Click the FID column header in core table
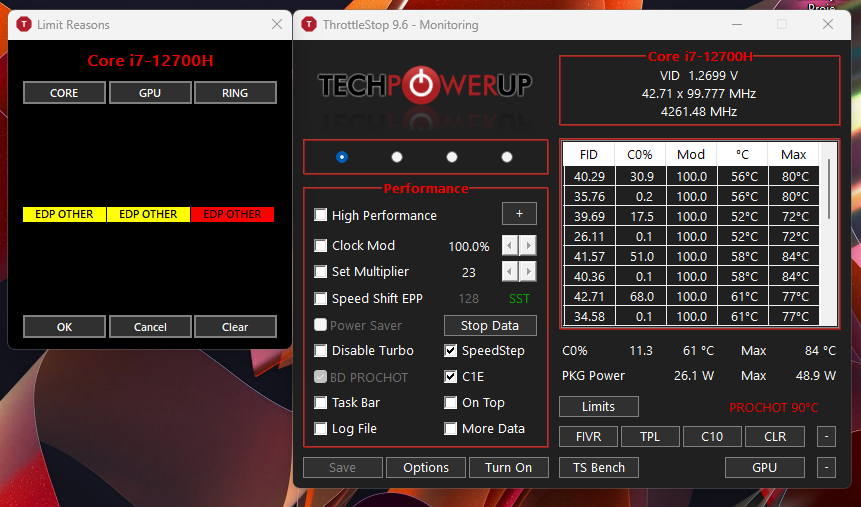The image size is (861, 507). 589,154
